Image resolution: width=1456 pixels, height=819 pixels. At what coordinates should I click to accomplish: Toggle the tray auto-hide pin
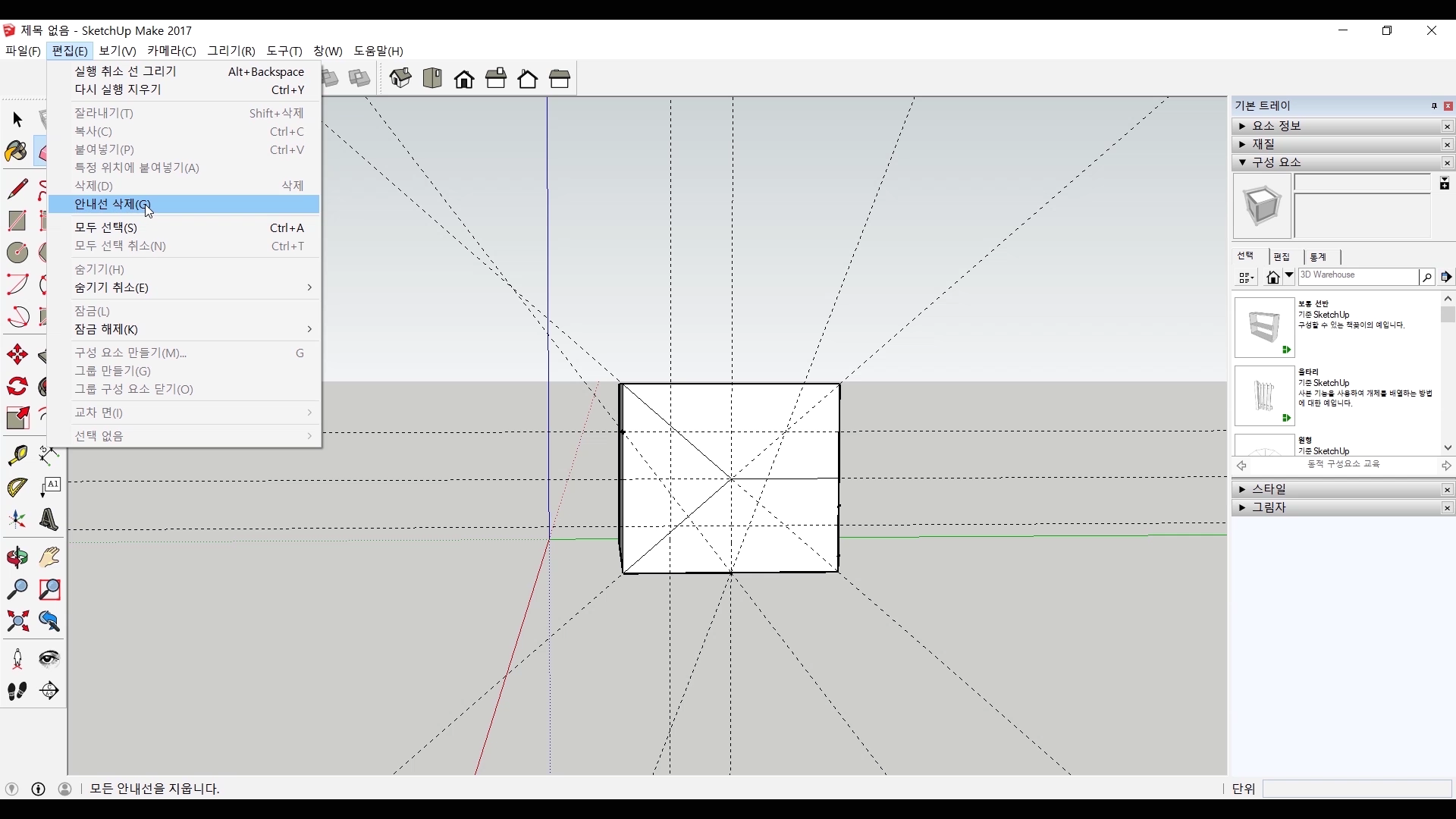(x=1434, y=106)
